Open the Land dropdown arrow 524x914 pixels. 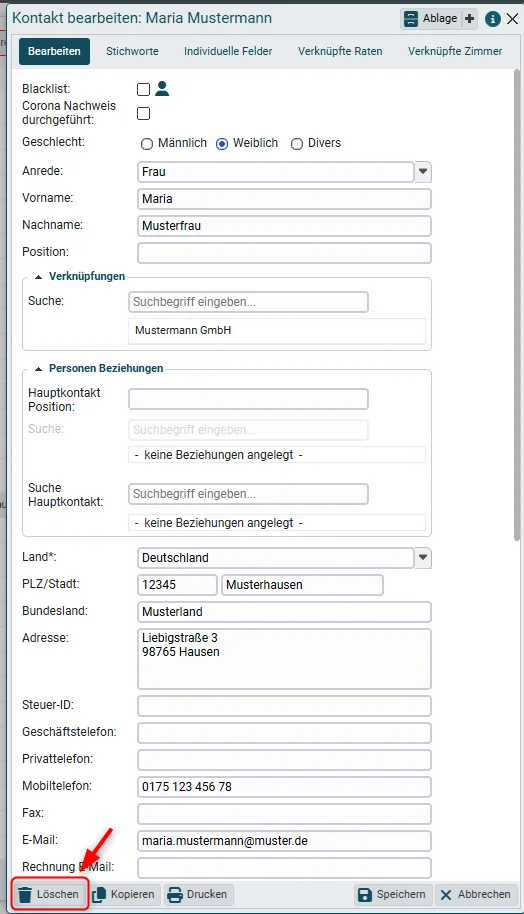pyautogui.click(x=423, y=558)
